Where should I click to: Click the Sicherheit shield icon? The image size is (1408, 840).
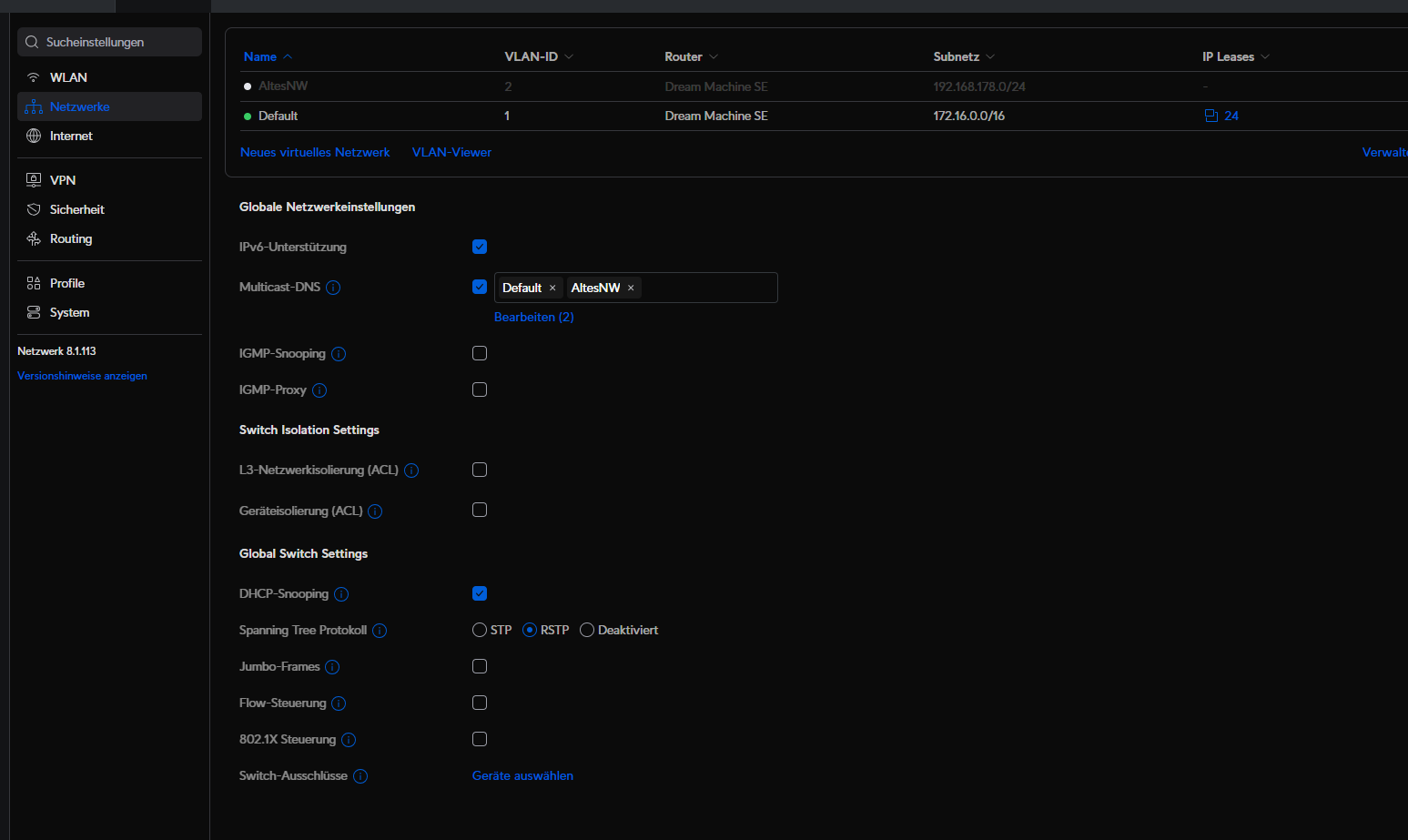[x=34, y=209]
